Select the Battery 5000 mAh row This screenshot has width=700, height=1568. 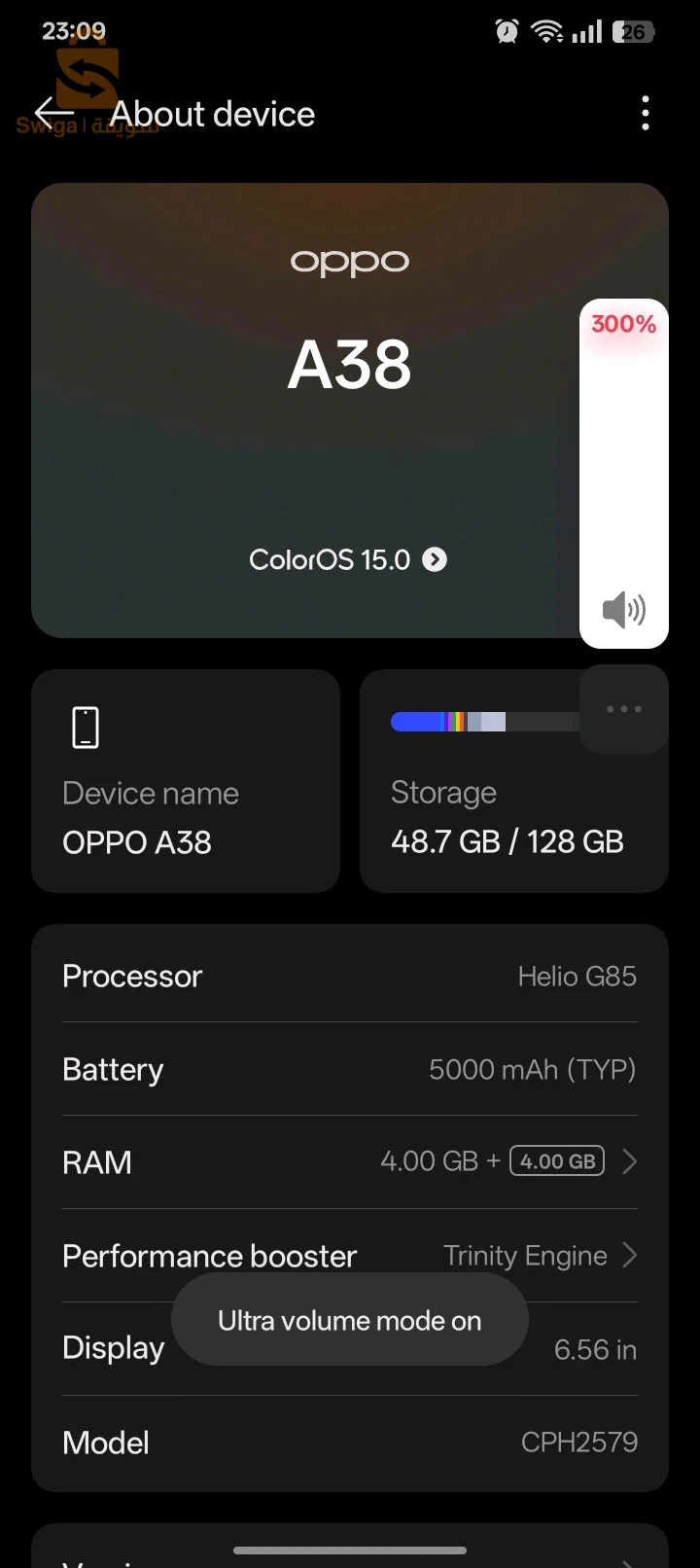click(349, 1069)
